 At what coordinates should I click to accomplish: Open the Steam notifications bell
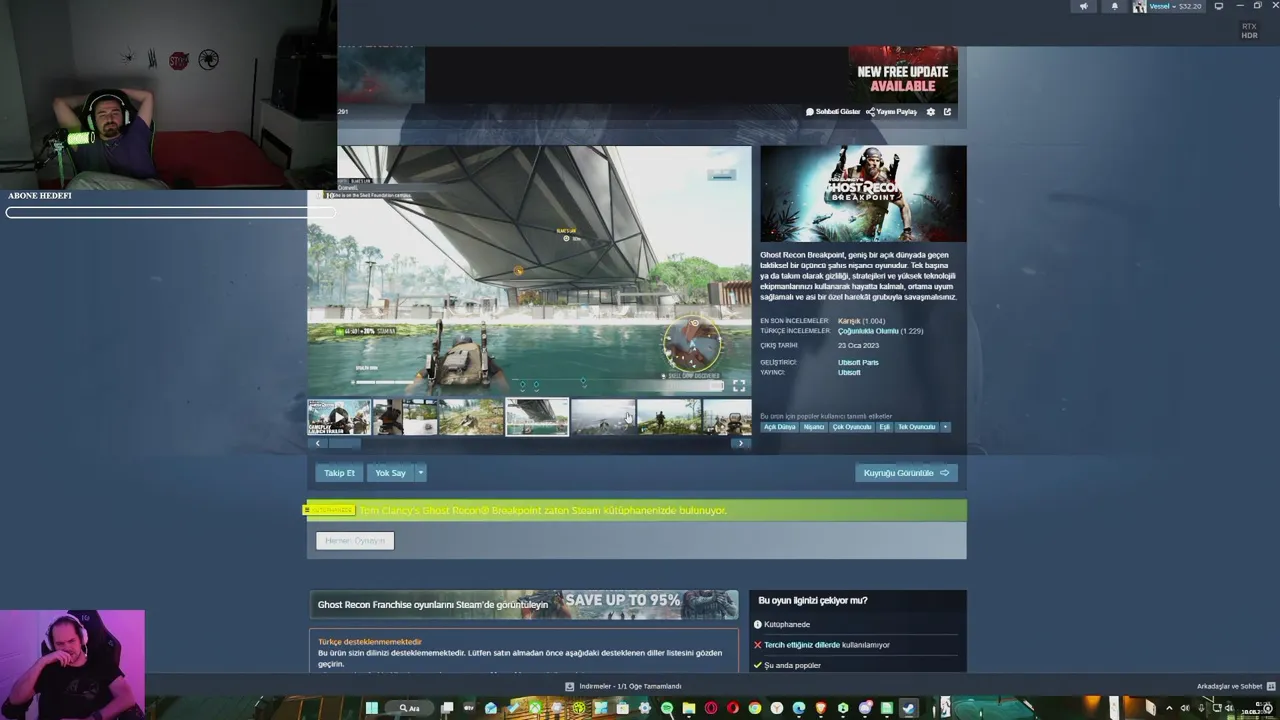(x=1115, y=6)
